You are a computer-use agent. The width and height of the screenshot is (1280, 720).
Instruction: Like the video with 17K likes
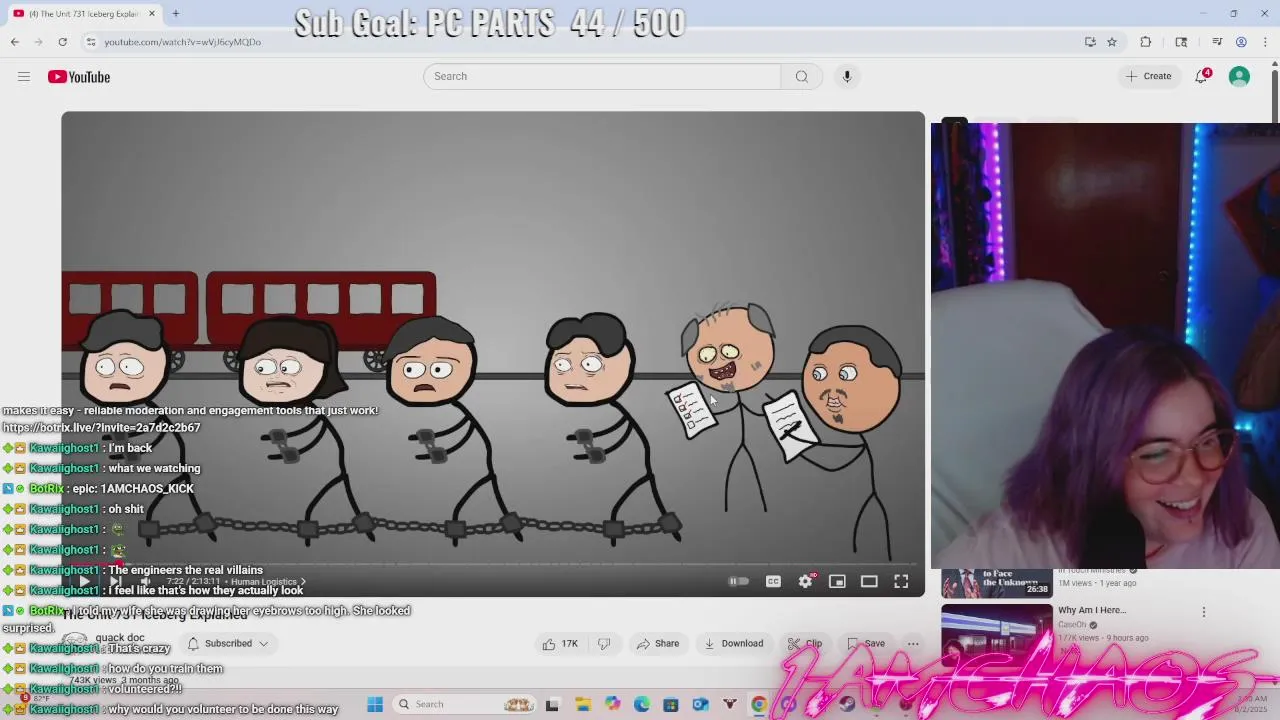point(560,644)
